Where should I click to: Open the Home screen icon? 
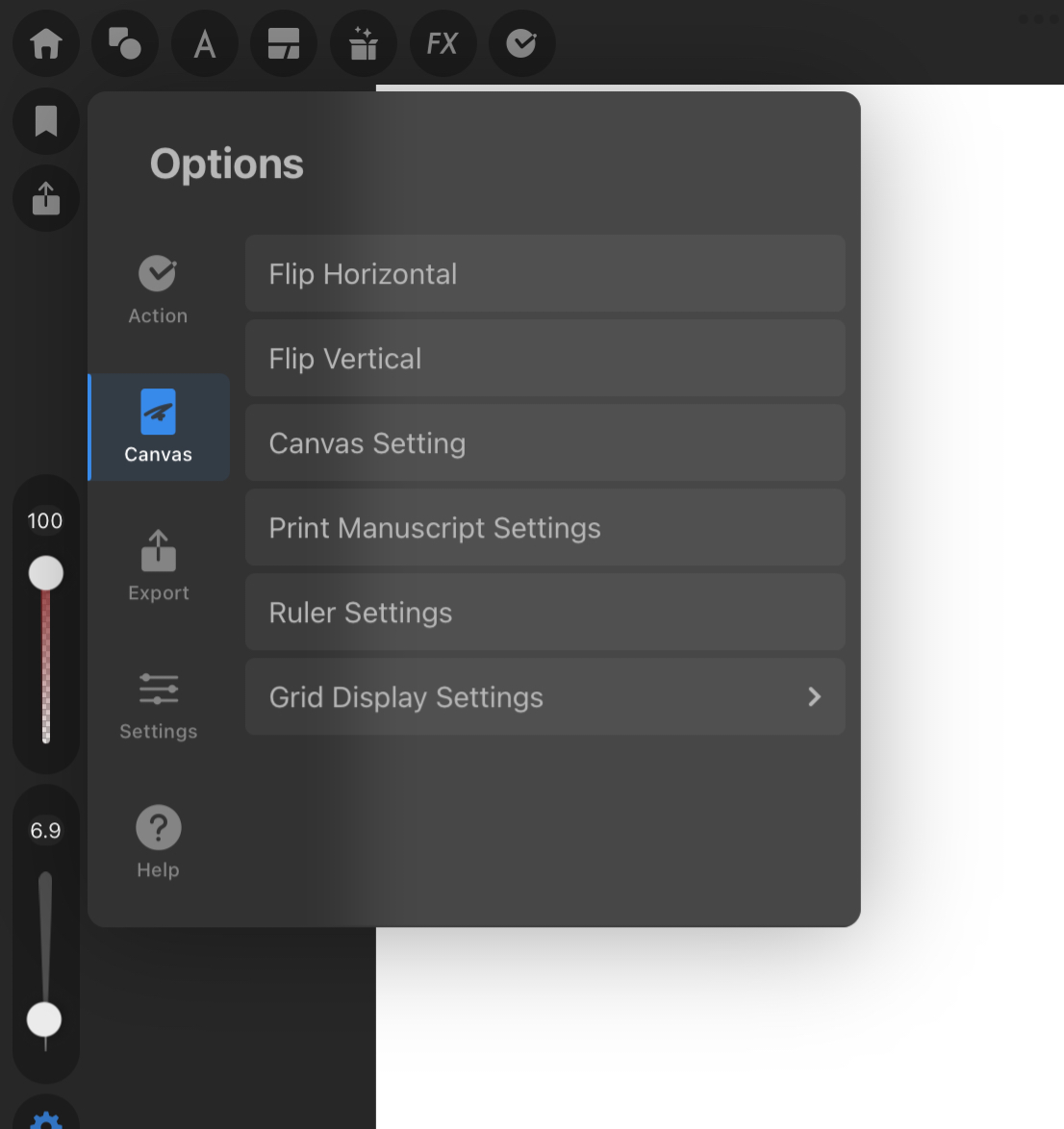(x=45, y=42)
